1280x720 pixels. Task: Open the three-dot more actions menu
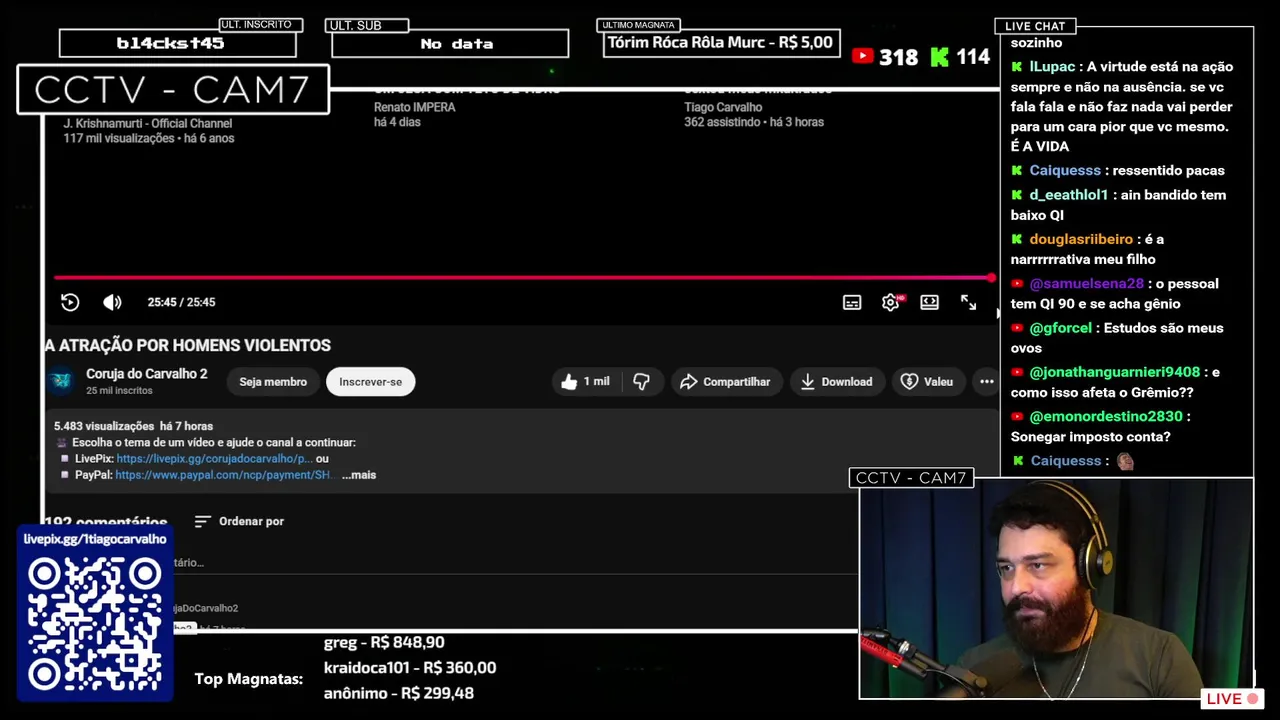click(x=987, y=382)
